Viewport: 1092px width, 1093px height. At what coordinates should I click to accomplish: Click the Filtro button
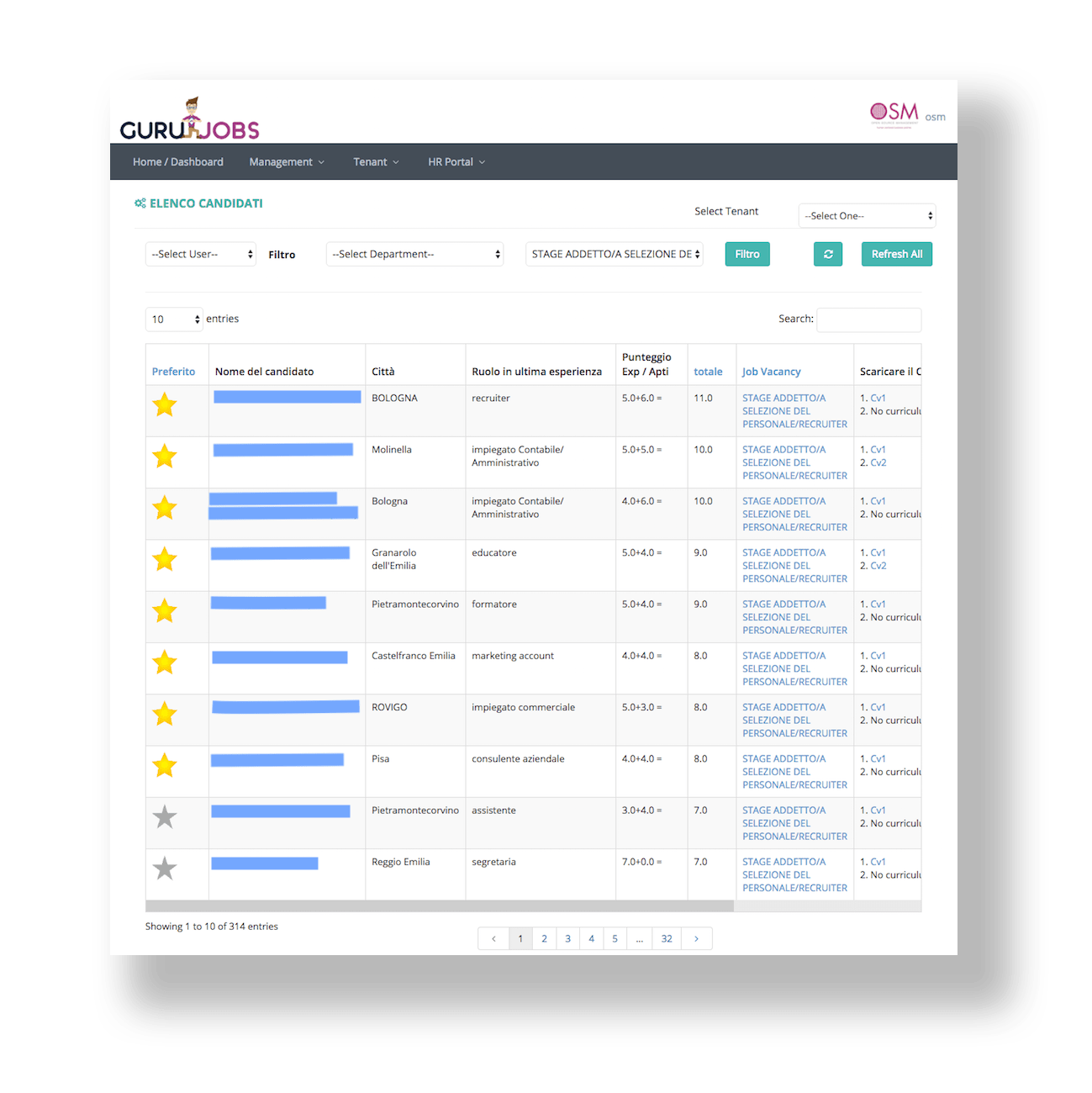tap(746, 253)
